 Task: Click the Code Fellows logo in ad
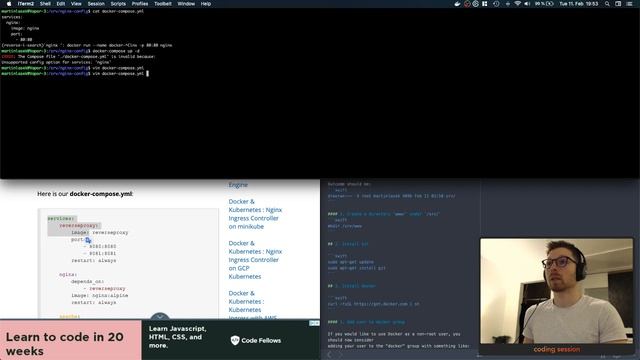(x=256, y=340)
